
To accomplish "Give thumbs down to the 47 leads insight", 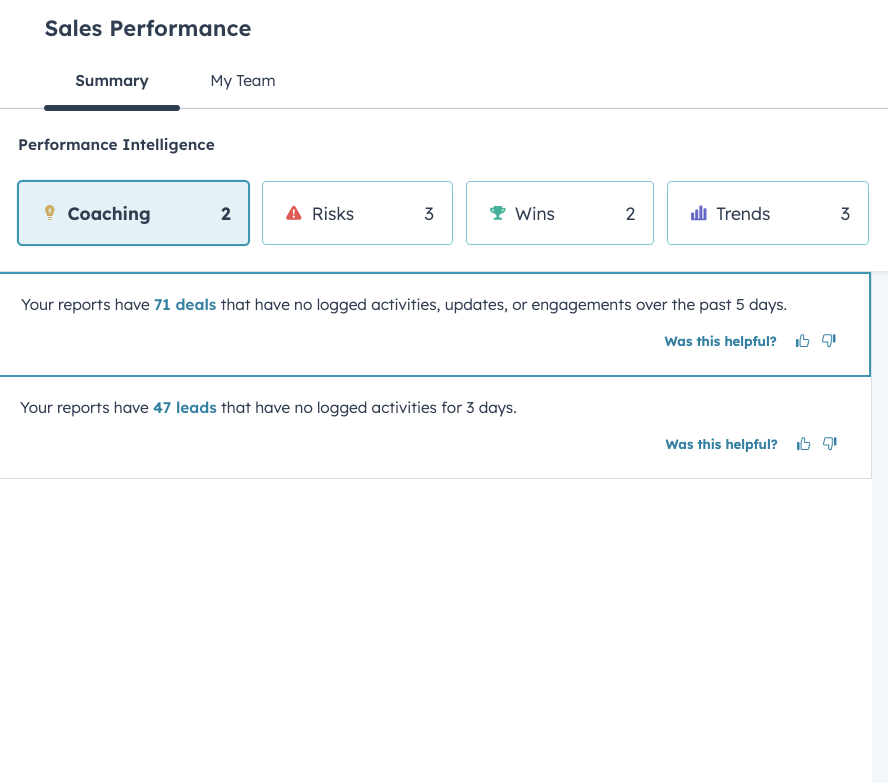I will tap(829, 444).
